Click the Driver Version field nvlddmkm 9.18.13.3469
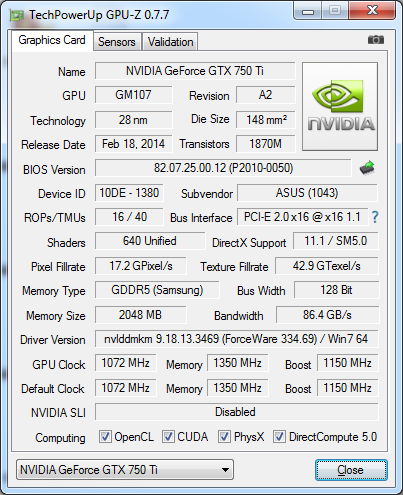 (x=236, y=339)
